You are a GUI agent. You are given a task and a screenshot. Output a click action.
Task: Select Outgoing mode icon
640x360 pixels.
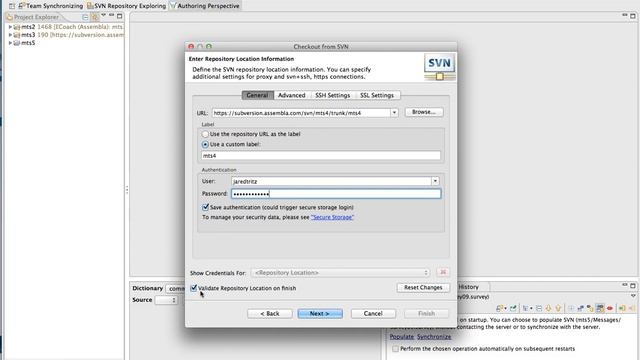pyautogui.click(x=590, y=308)
